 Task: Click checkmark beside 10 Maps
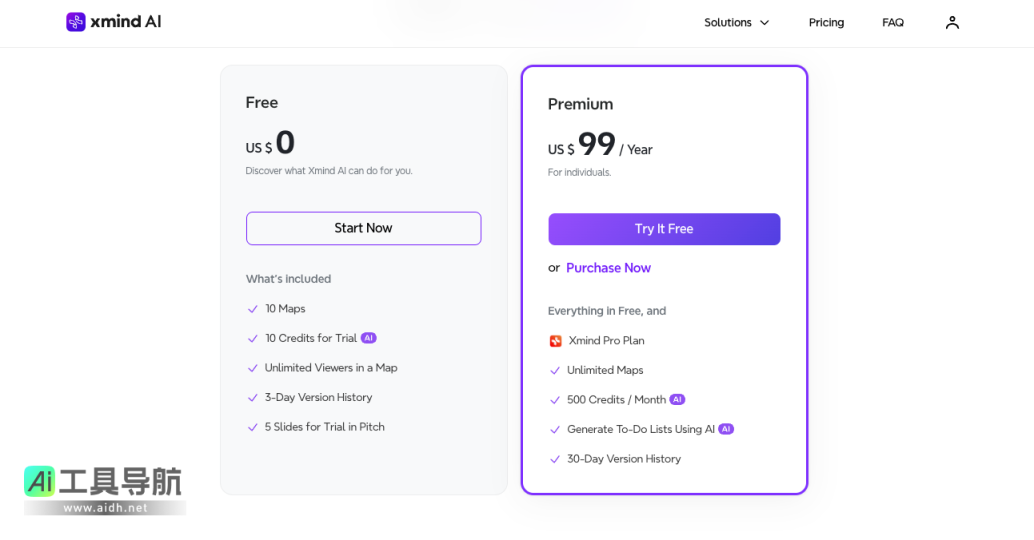coord(252,309)
